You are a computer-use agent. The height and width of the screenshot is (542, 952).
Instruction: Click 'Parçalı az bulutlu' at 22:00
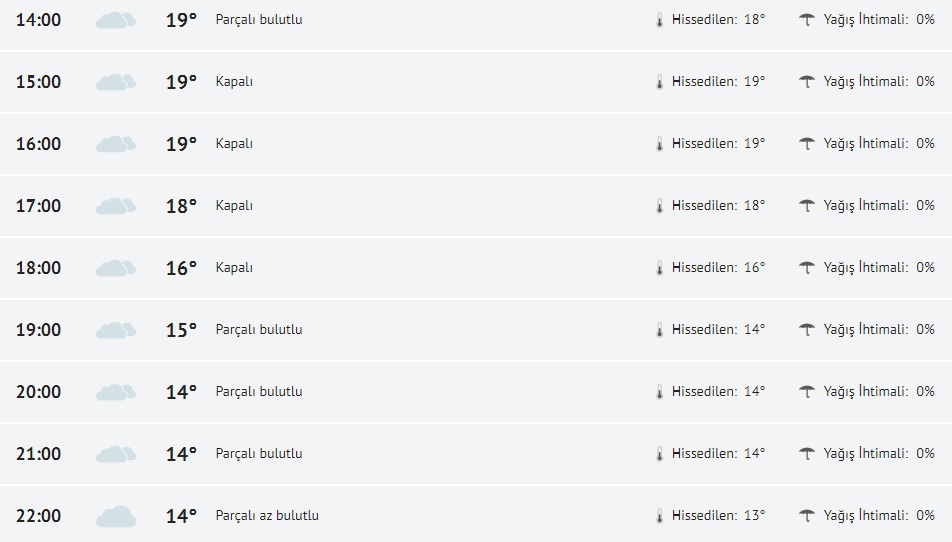(267, 516)
